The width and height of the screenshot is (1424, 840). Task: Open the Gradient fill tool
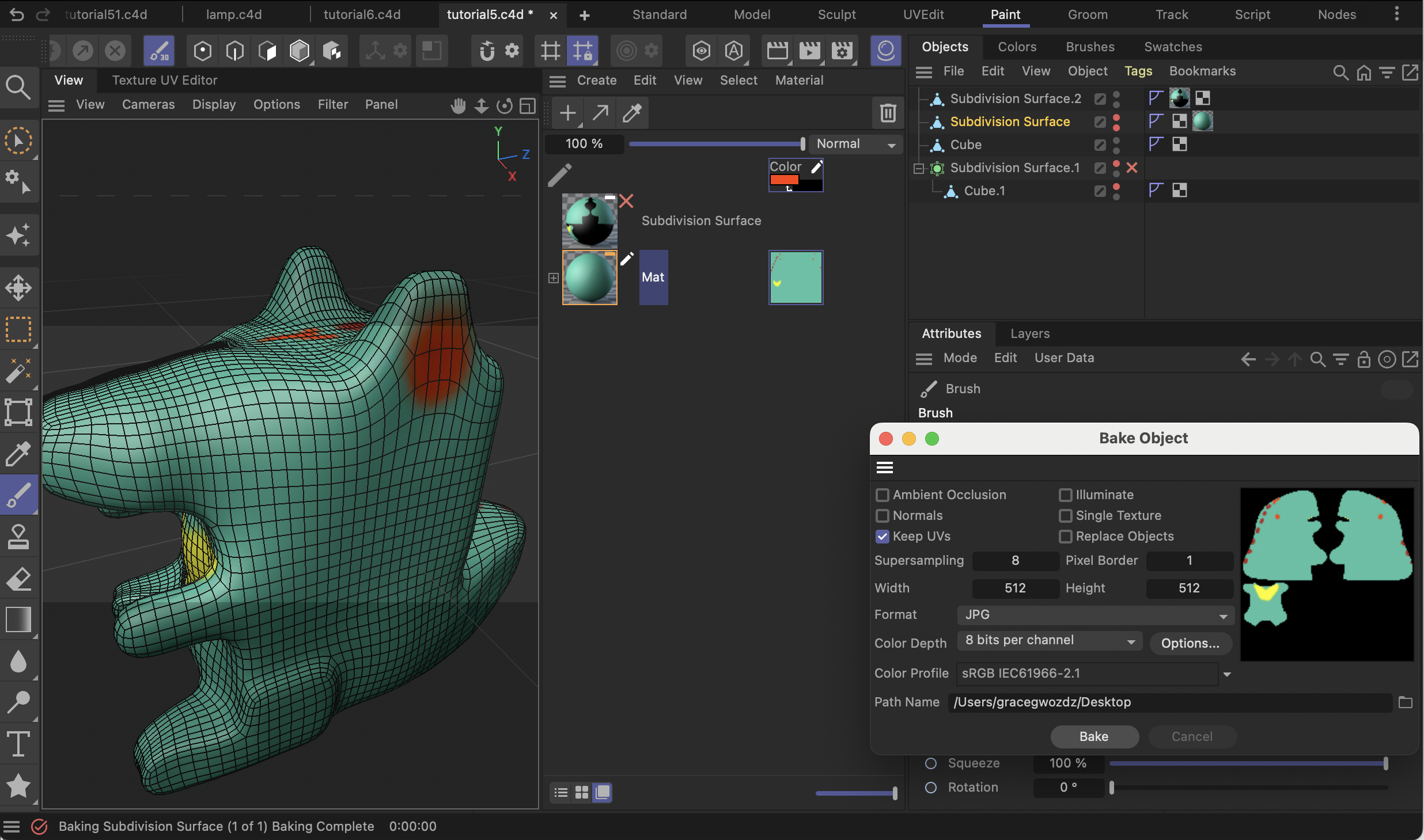point(19,619)
